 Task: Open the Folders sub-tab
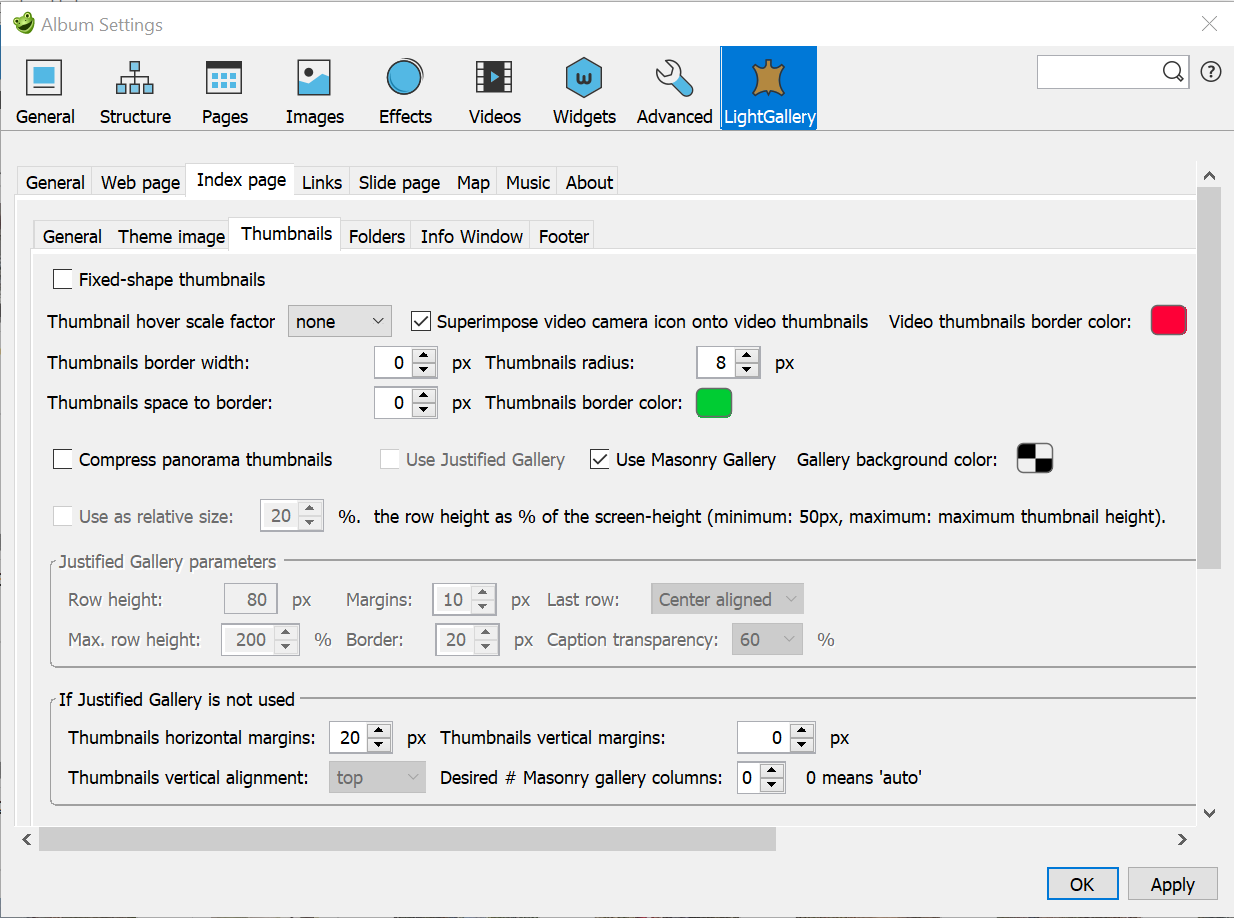click(x=376, y=237)
